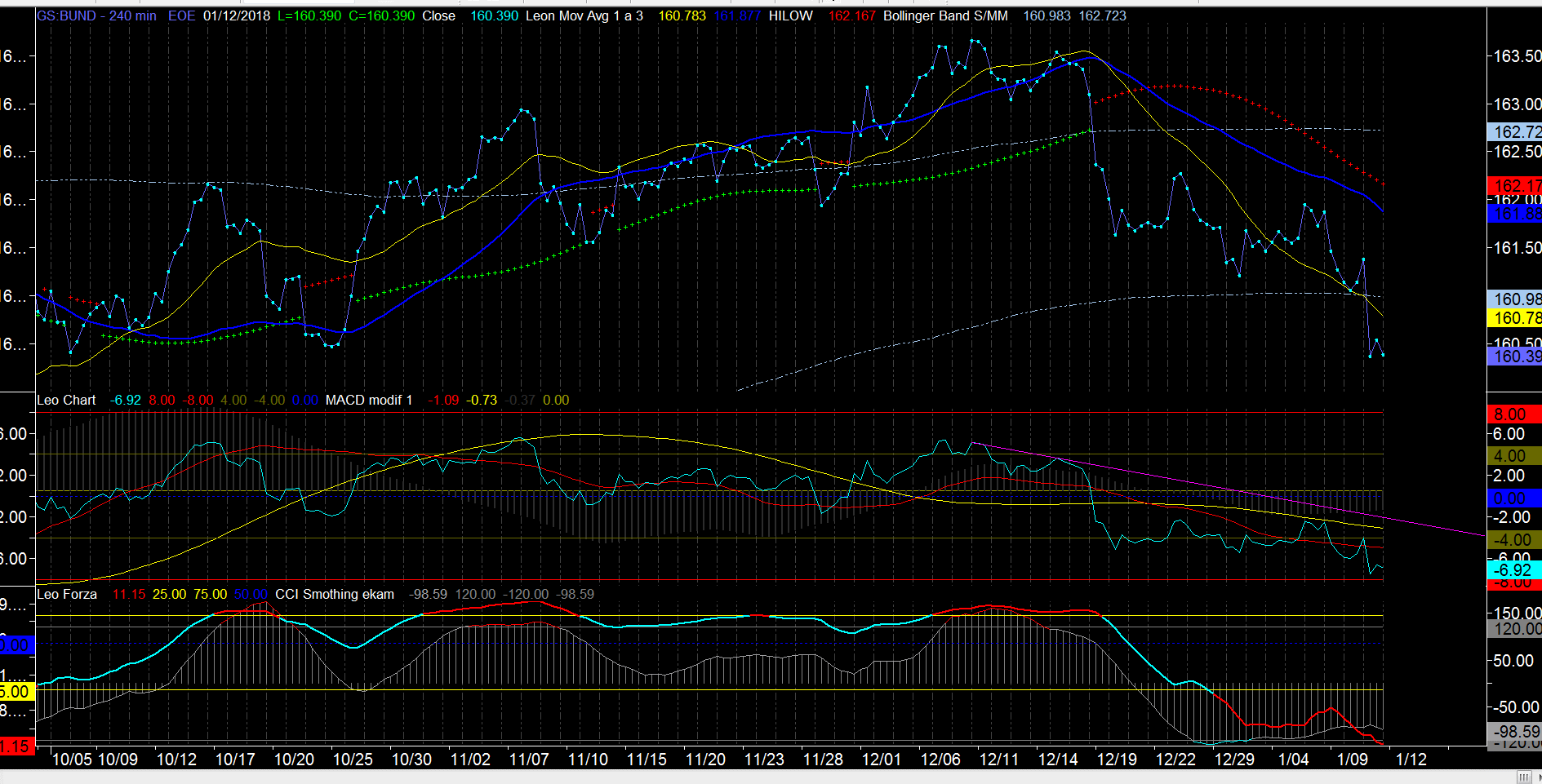Click the 161.50 price axis label

[x=1518, y=248]
